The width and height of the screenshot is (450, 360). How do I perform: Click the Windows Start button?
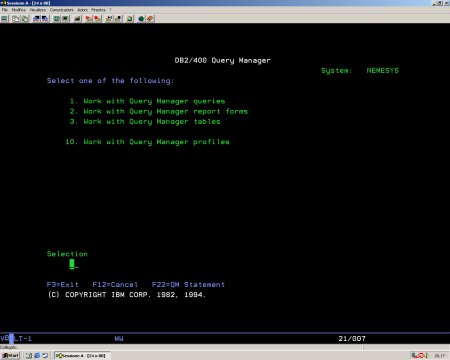[10, 356]
